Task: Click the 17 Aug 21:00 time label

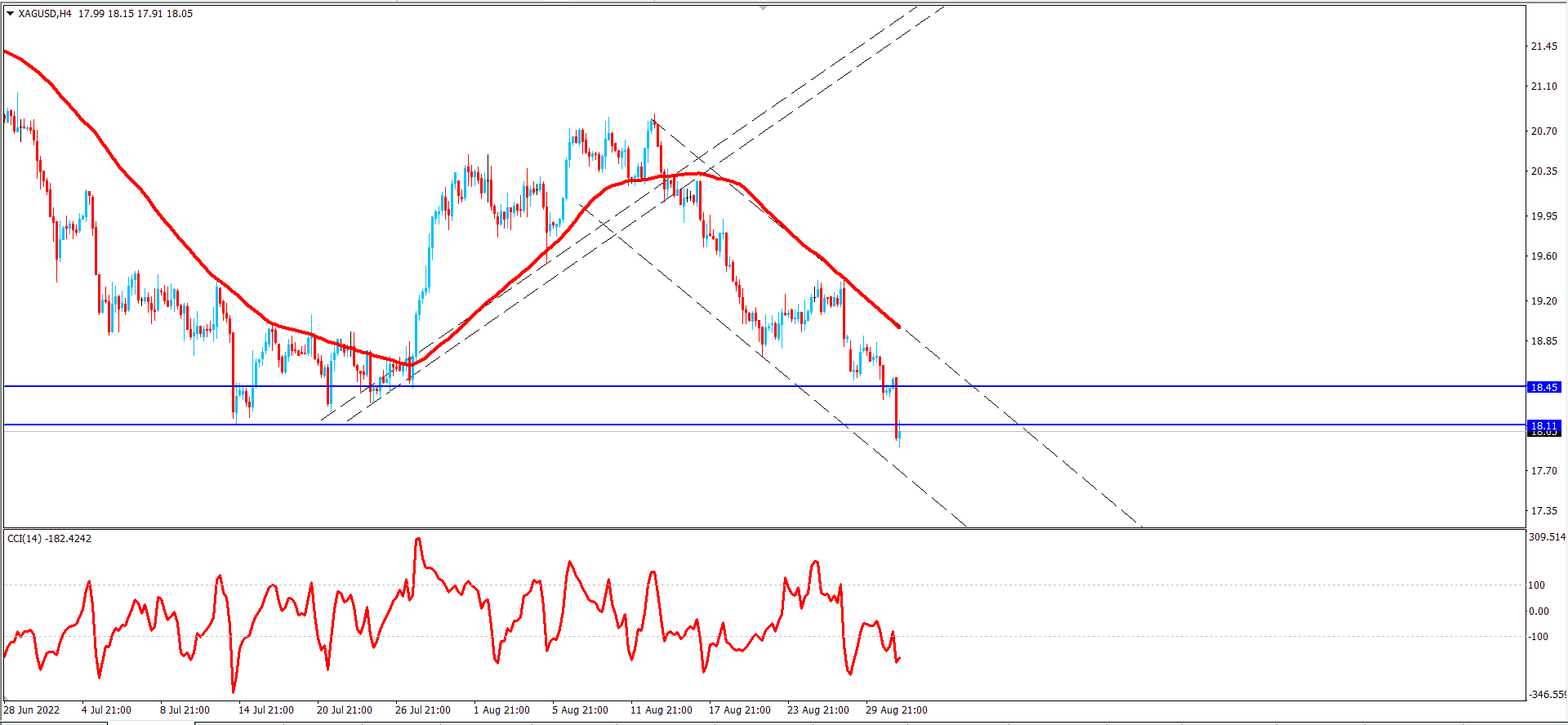Action: pos(740,710)
